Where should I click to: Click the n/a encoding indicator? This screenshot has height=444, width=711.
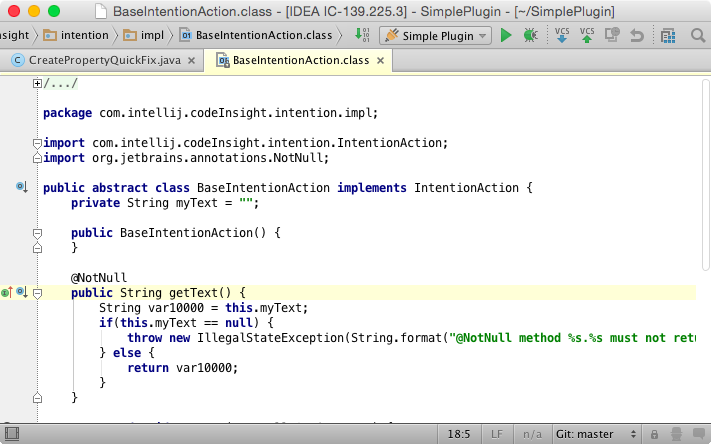pos(532,434)
